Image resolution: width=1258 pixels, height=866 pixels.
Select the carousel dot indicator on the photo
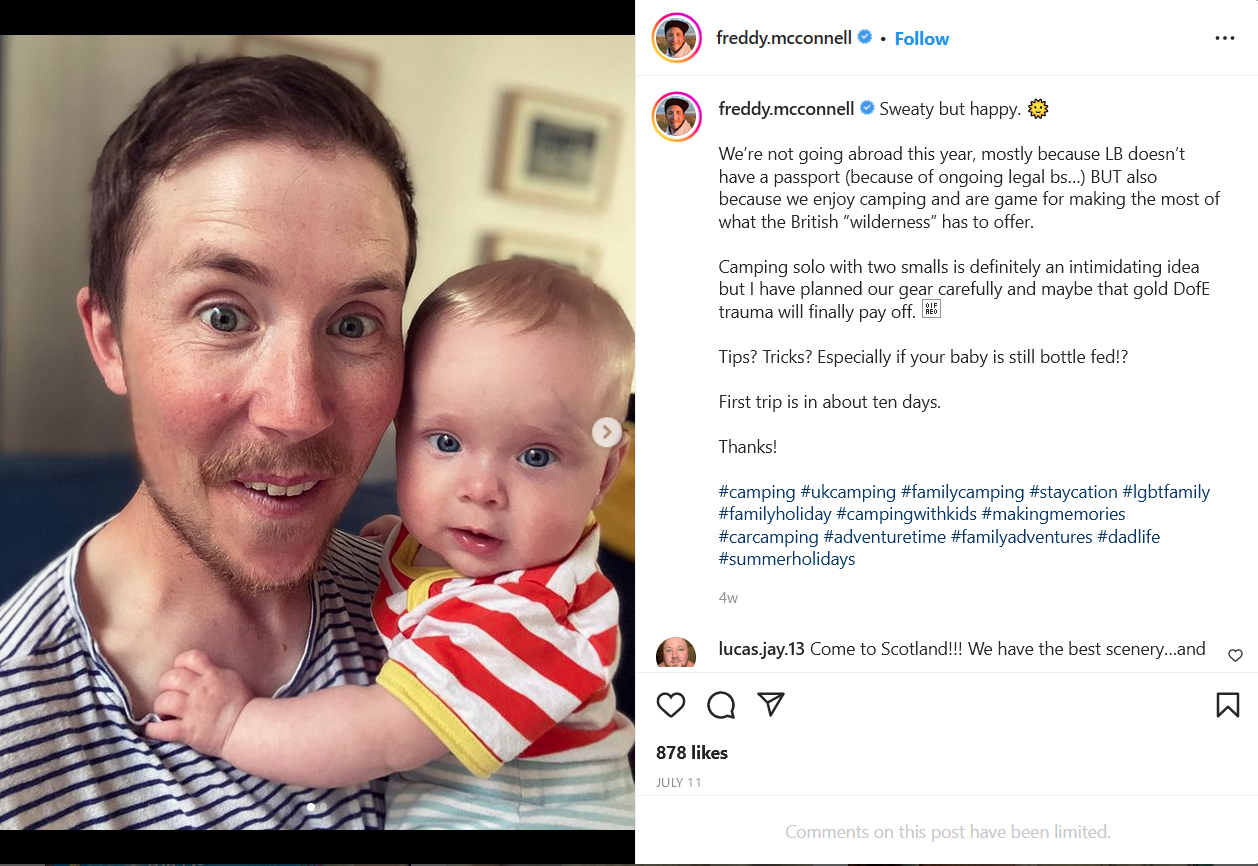pos(311,807)
